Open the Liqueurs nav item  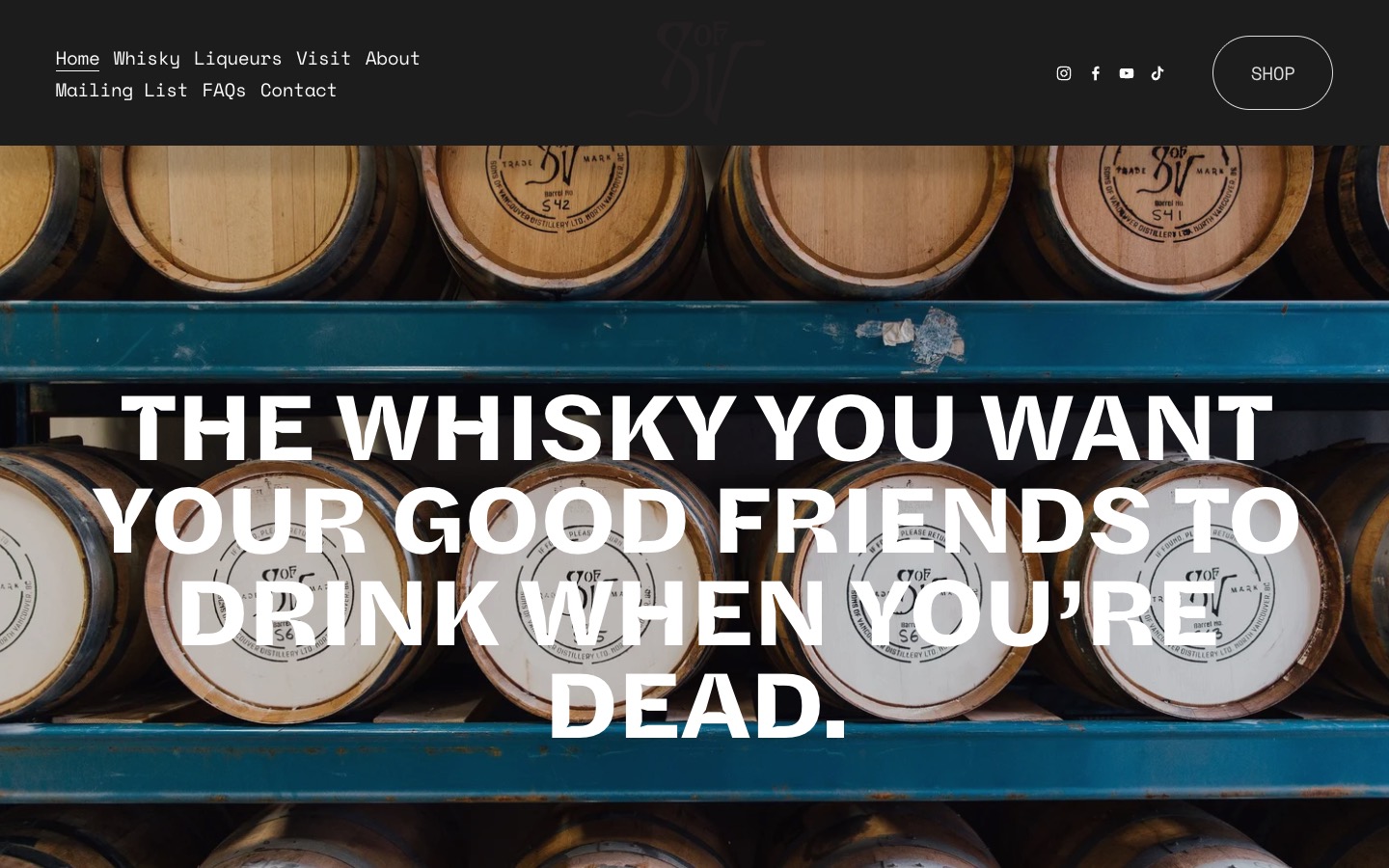(x=238, y=58)
